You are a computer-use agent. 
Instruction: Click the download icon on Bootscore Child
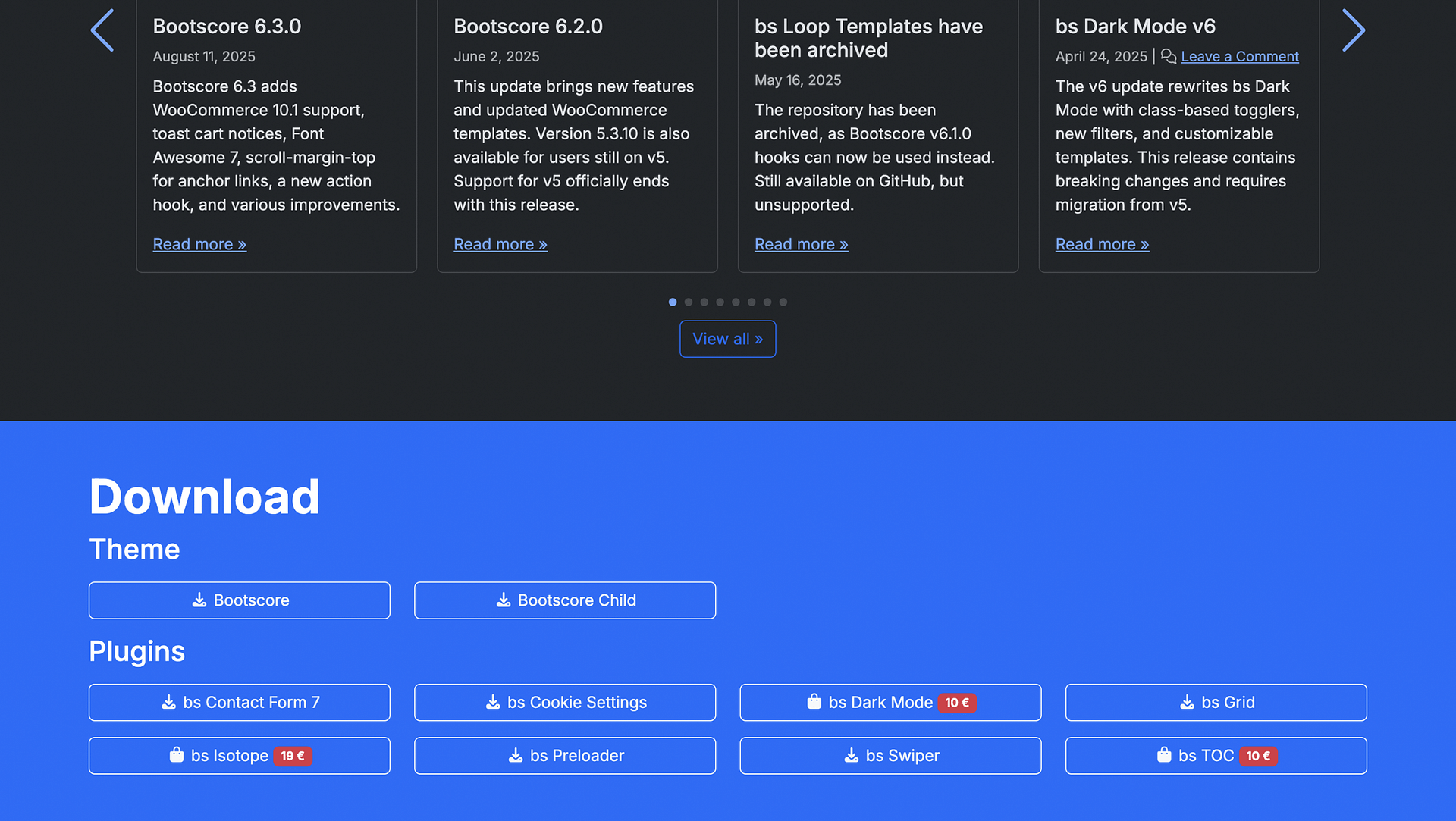click(504, 600)
